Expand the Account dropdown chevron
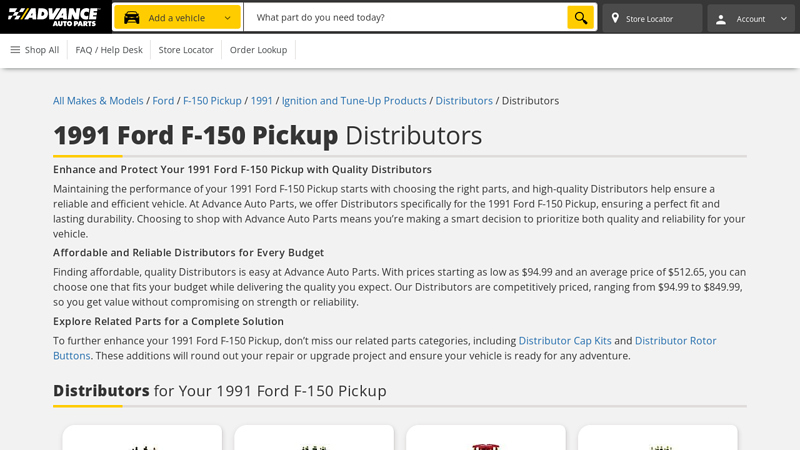The image size is (800, 450). click(x=783, y=18)
